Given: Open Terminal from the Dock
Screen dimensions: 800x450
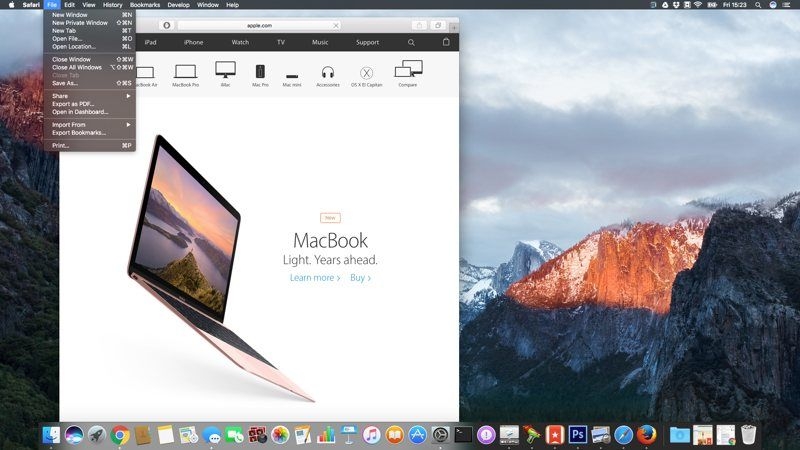Looking at the screenshot, I should 463,435.
